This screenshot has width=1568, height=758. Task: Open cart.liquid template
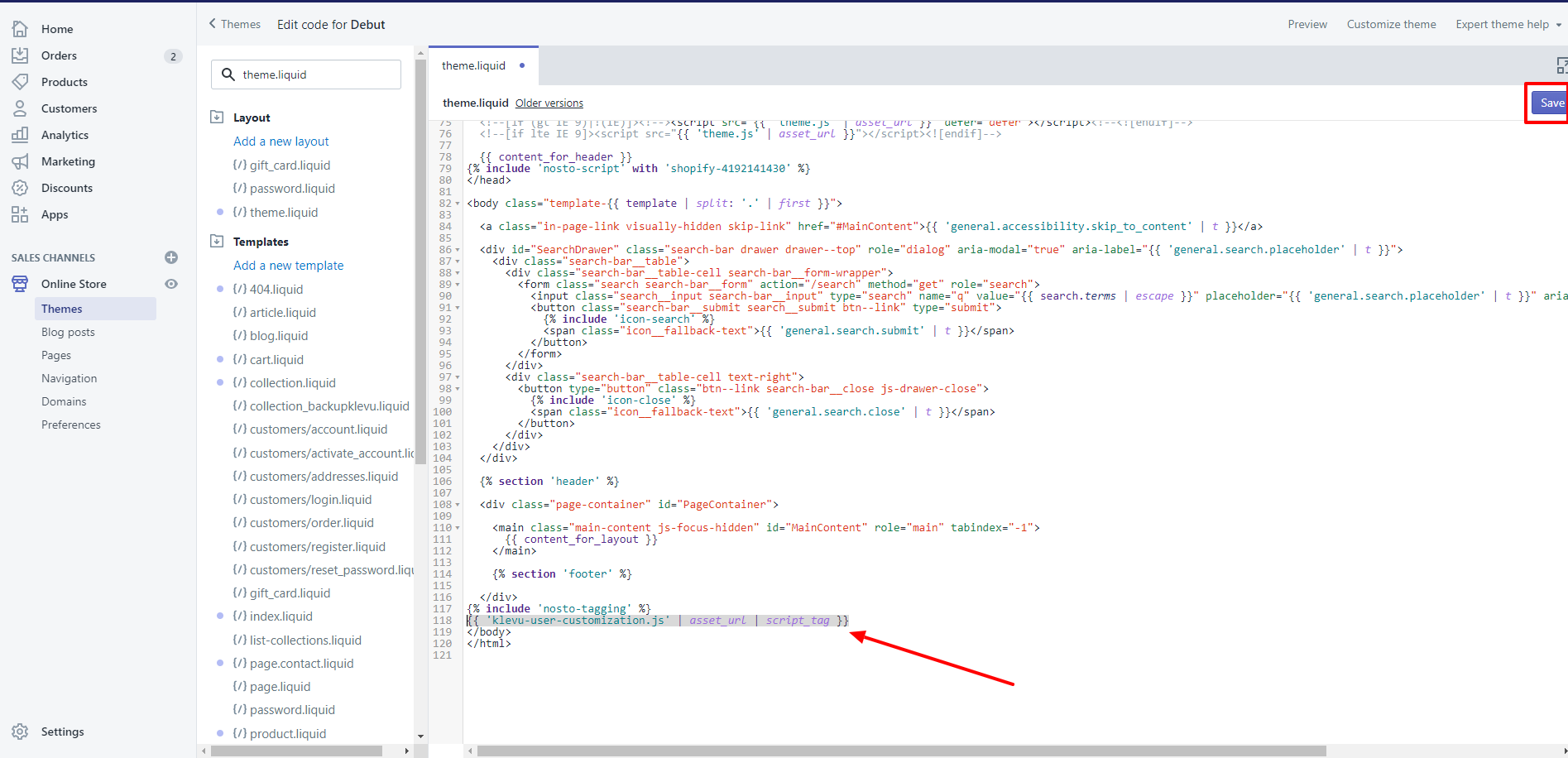[276, 360]
